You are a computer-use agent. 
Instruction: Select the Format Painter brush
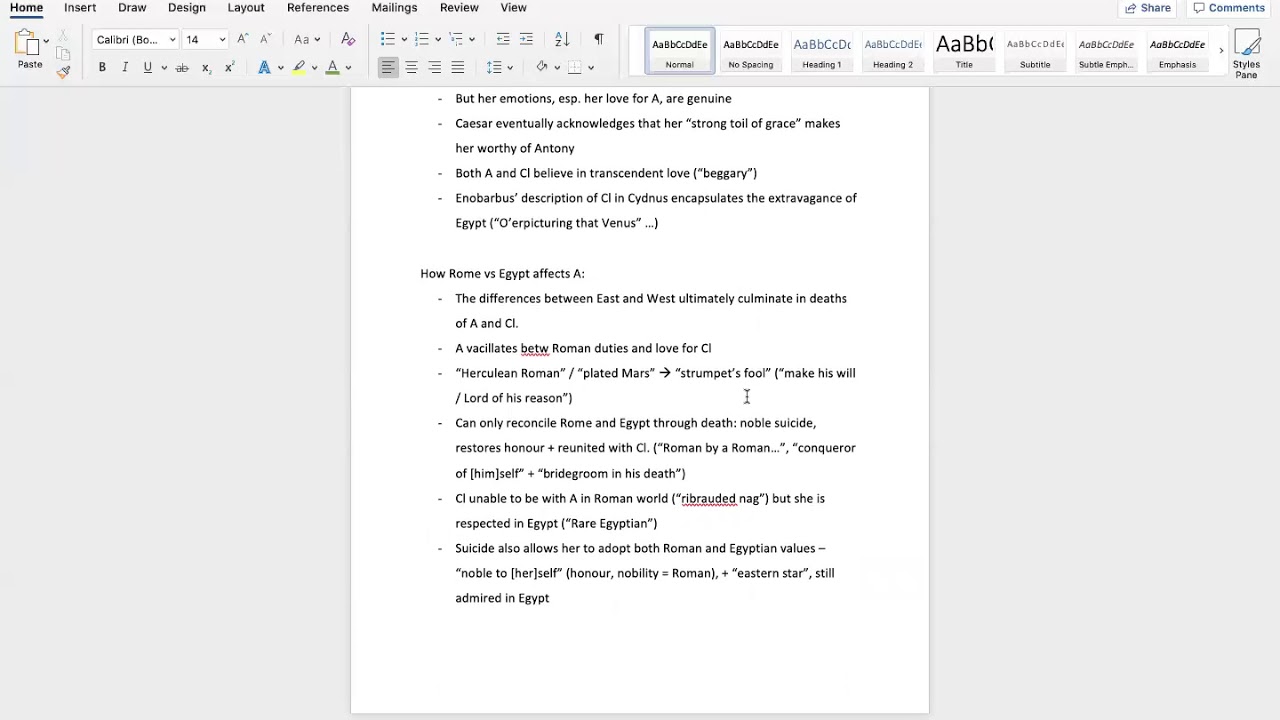point(63,72)
